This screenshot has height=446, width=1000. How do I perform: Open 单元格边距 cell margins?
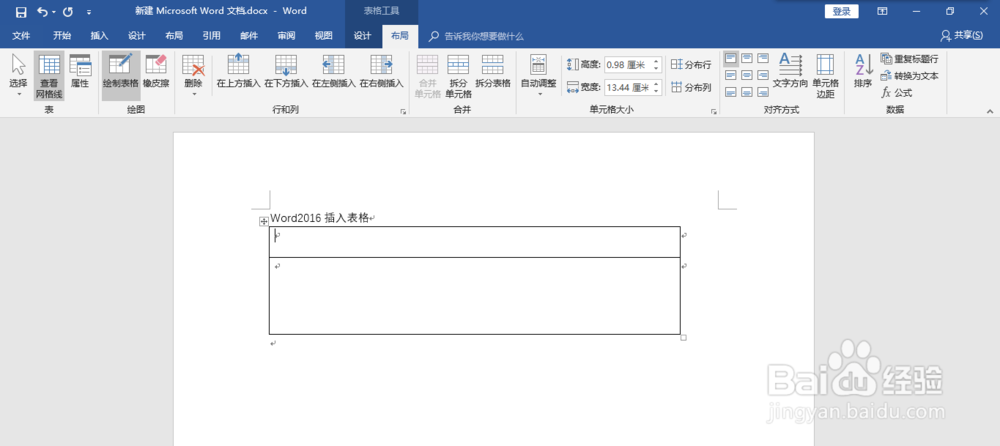point(825,76)
